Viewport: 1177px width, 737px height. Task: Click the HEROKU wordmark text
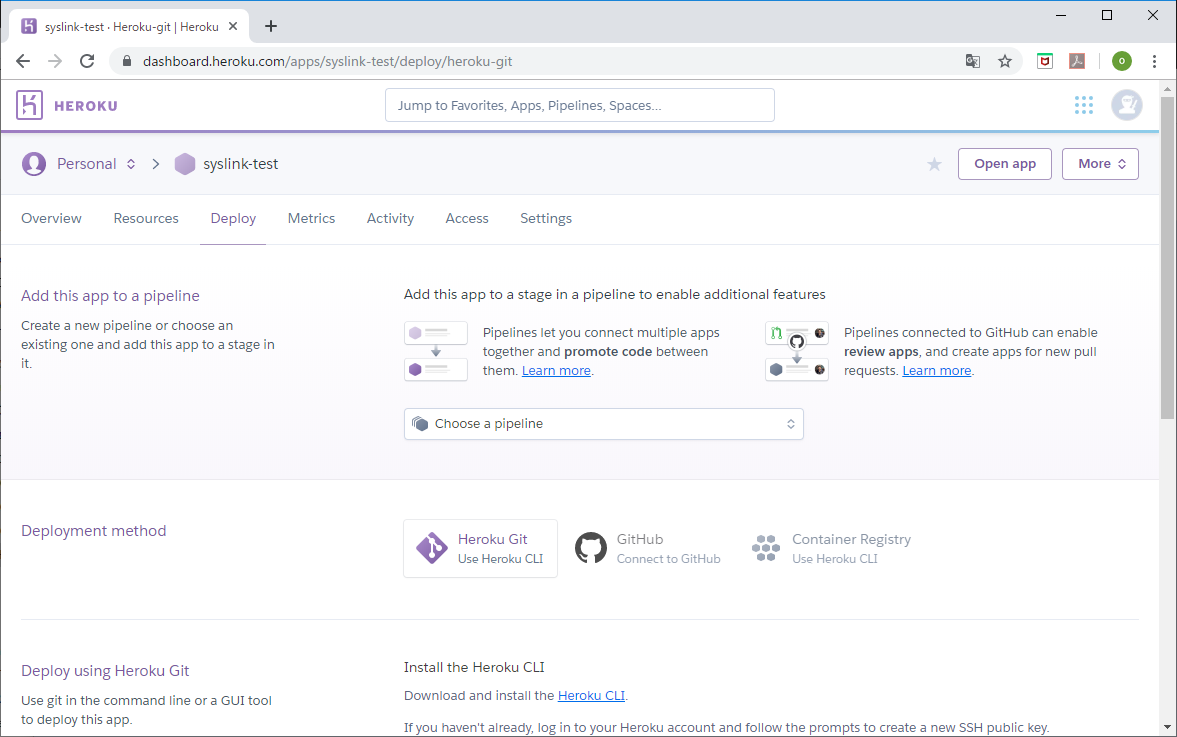click(86, 106)
